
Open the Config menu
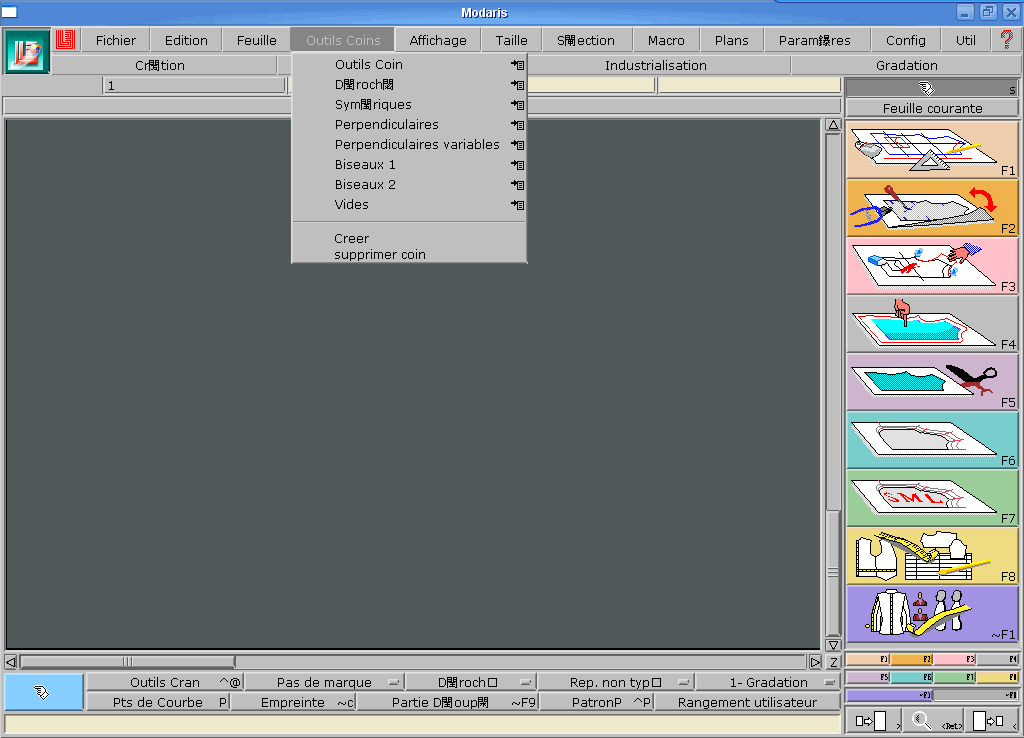pyautogui.click(x=905, y=40)
